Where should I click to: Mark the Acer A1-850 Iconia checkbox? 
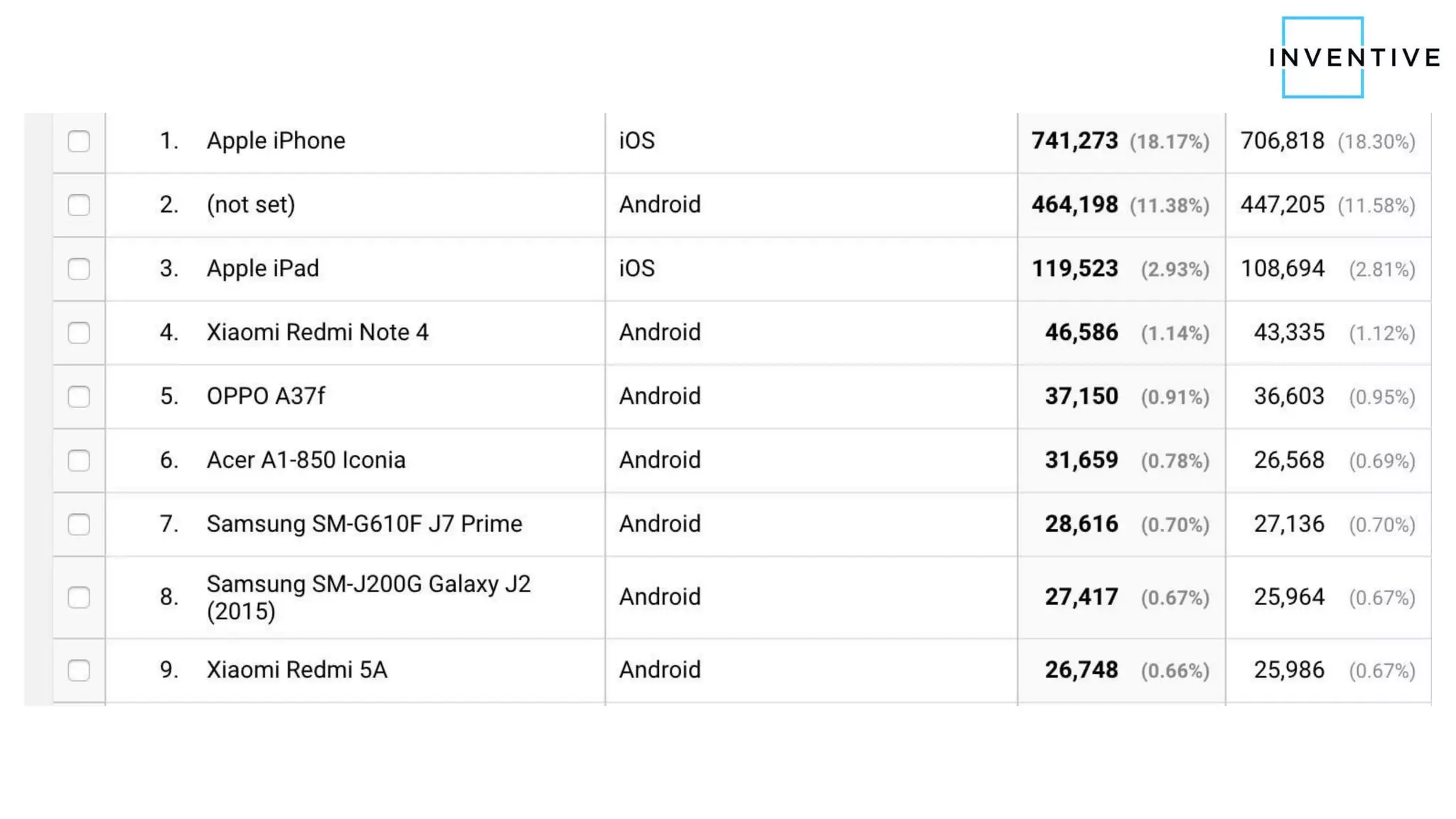[79, 461]
